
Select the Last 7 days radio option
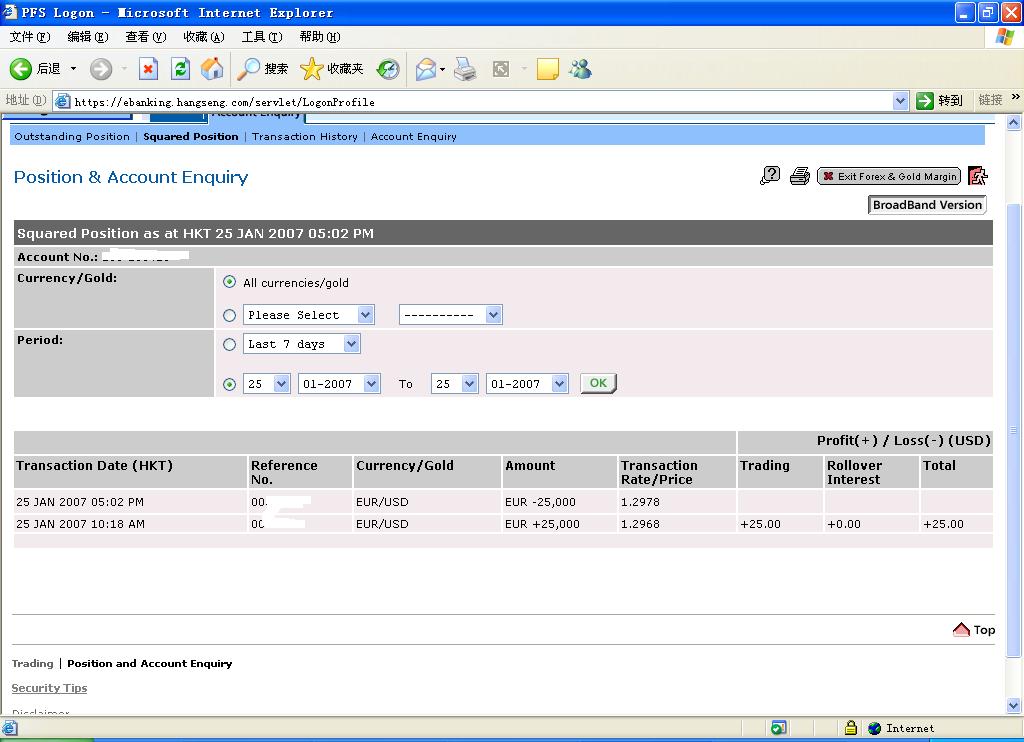(x=230, y=344)
